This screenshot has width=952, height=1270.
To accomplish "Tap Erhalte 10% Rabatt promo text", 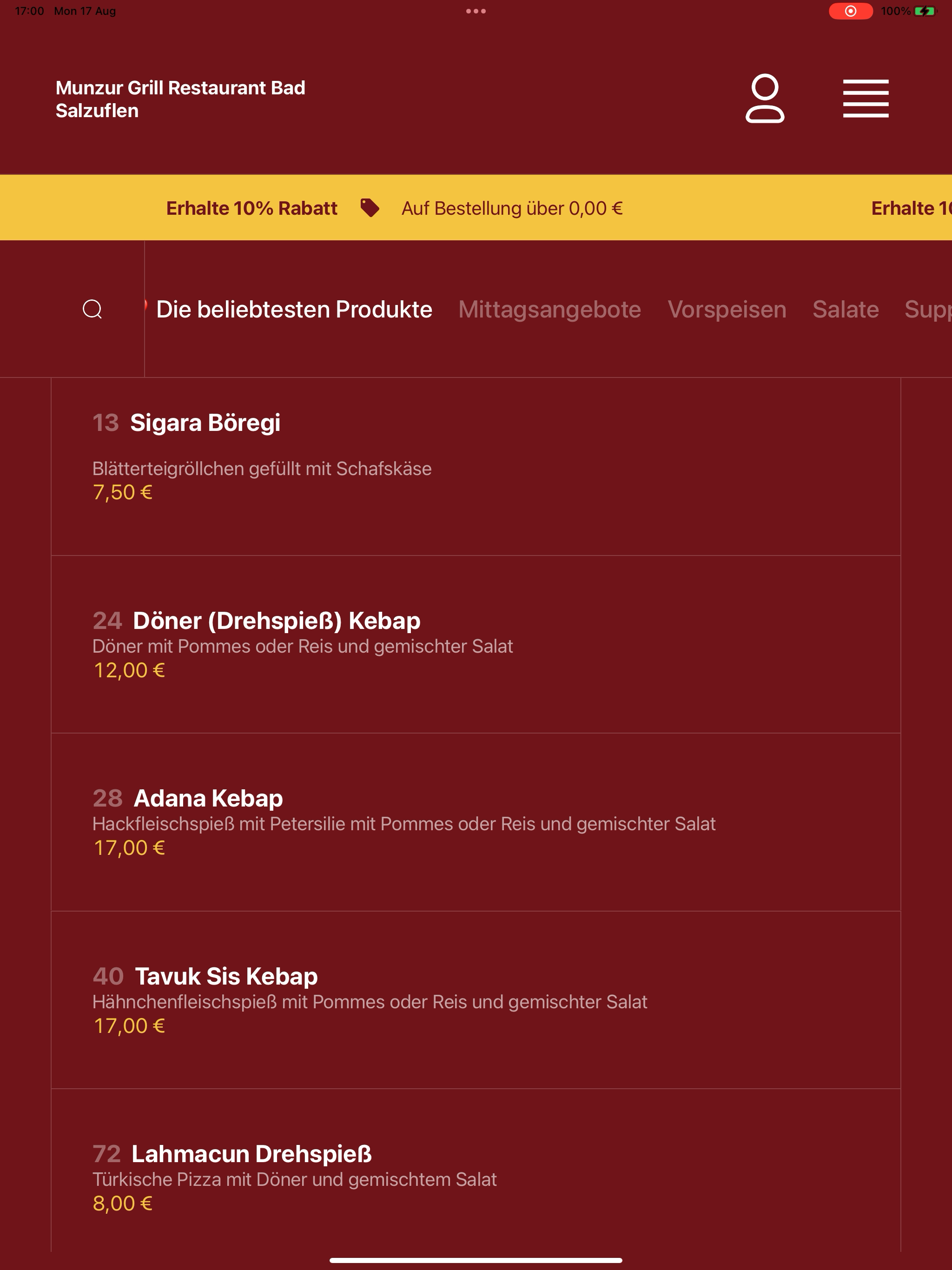I will tap(251, 208).
